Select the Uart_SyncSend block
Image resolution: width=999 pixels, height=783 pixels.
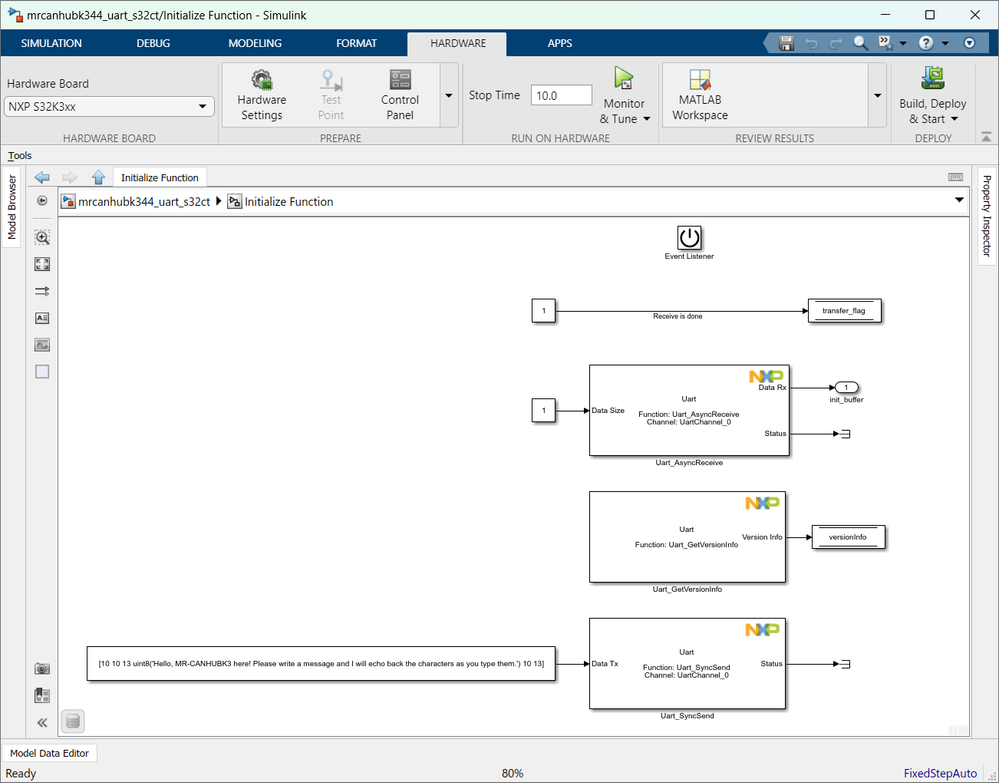click(x=687, y=663)
